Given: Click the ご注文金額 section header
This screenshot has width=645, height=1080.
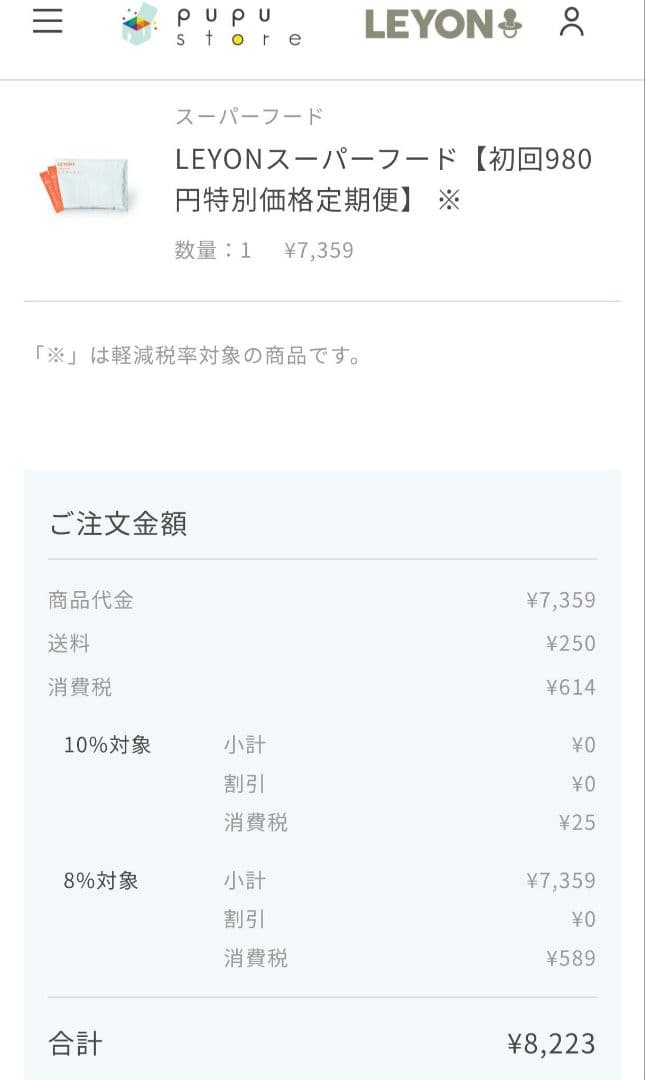Looking at the screenshot, I should click(x=119, y=522).
